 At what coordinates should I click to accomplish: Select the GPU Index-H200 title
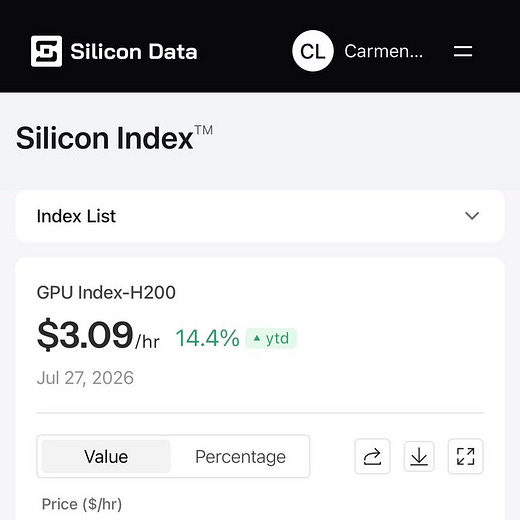click(106, 292)
